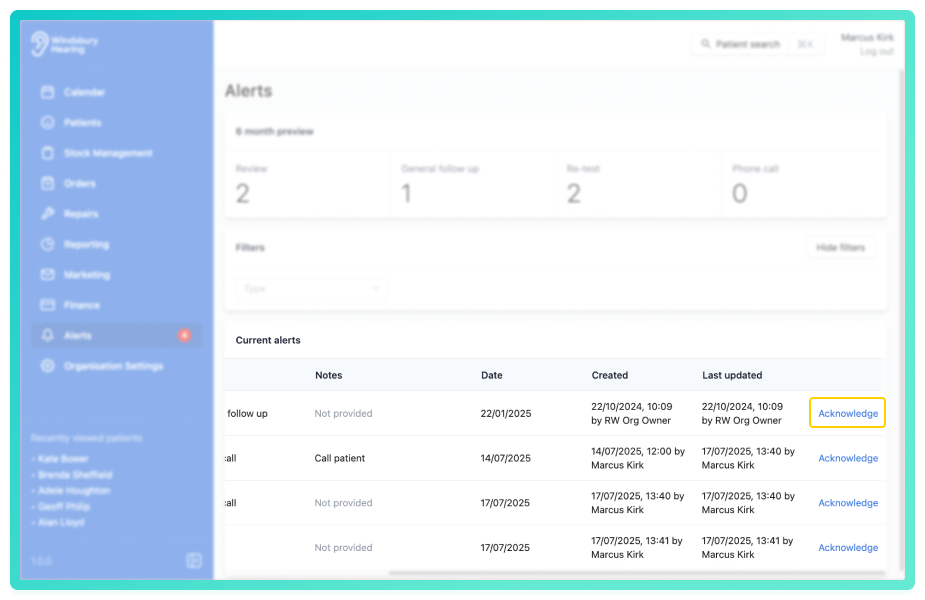Open the Reporting chart icon
The height and width of the screenshot is (600, 925).
point(48,244)
